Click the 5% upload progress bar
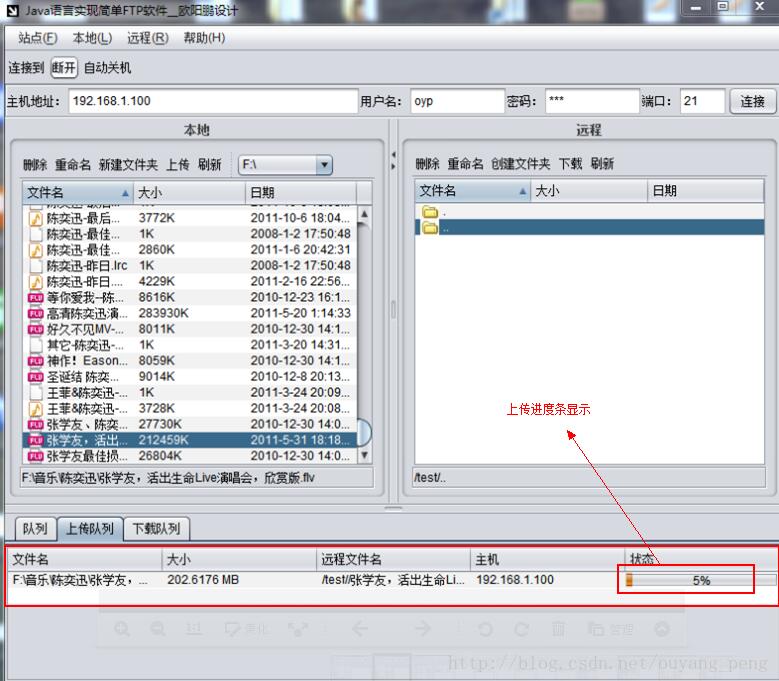This screenshot has width=779, height=681. click(700, 580)
